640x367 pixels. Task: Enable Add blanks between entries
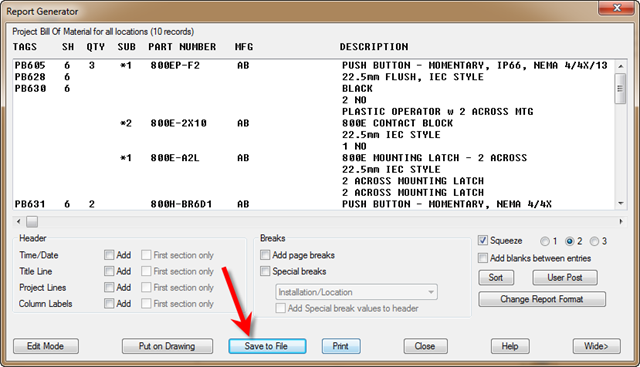pos(483,258)
